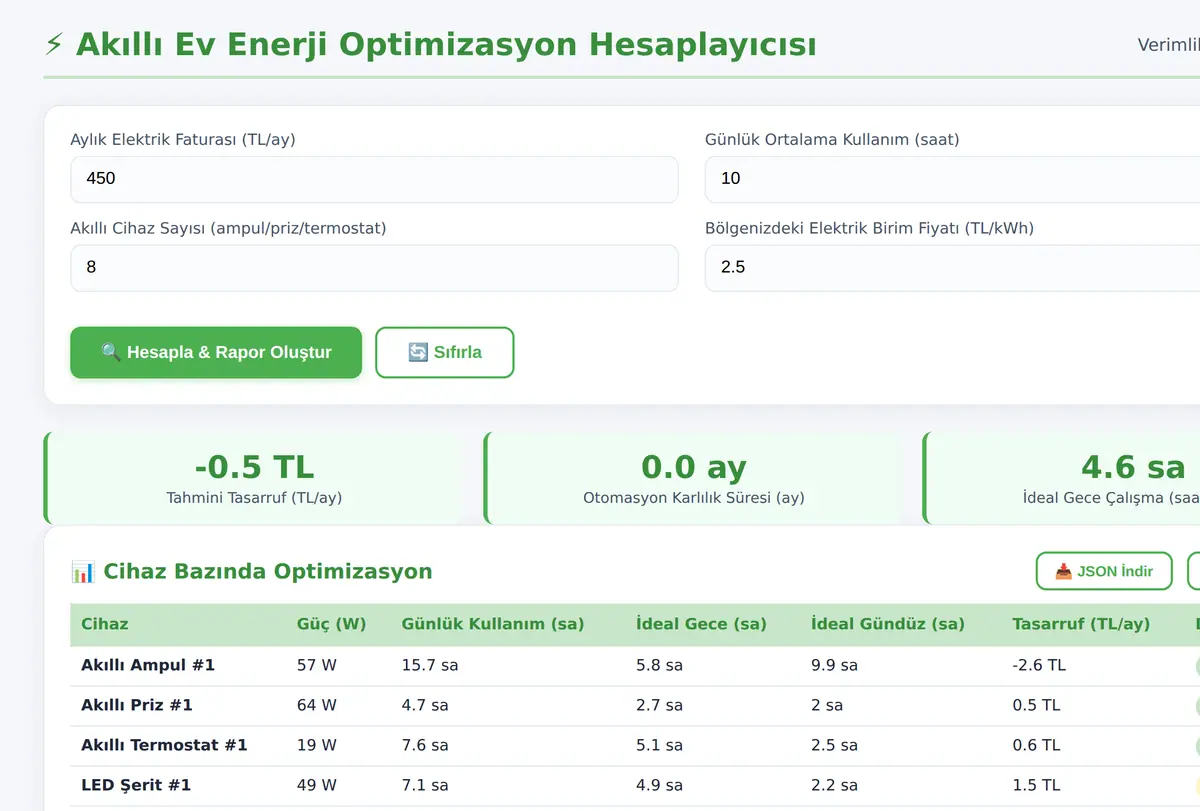Click the Tasarruf (TL/ay) column header

click(x=1081, y=624)
